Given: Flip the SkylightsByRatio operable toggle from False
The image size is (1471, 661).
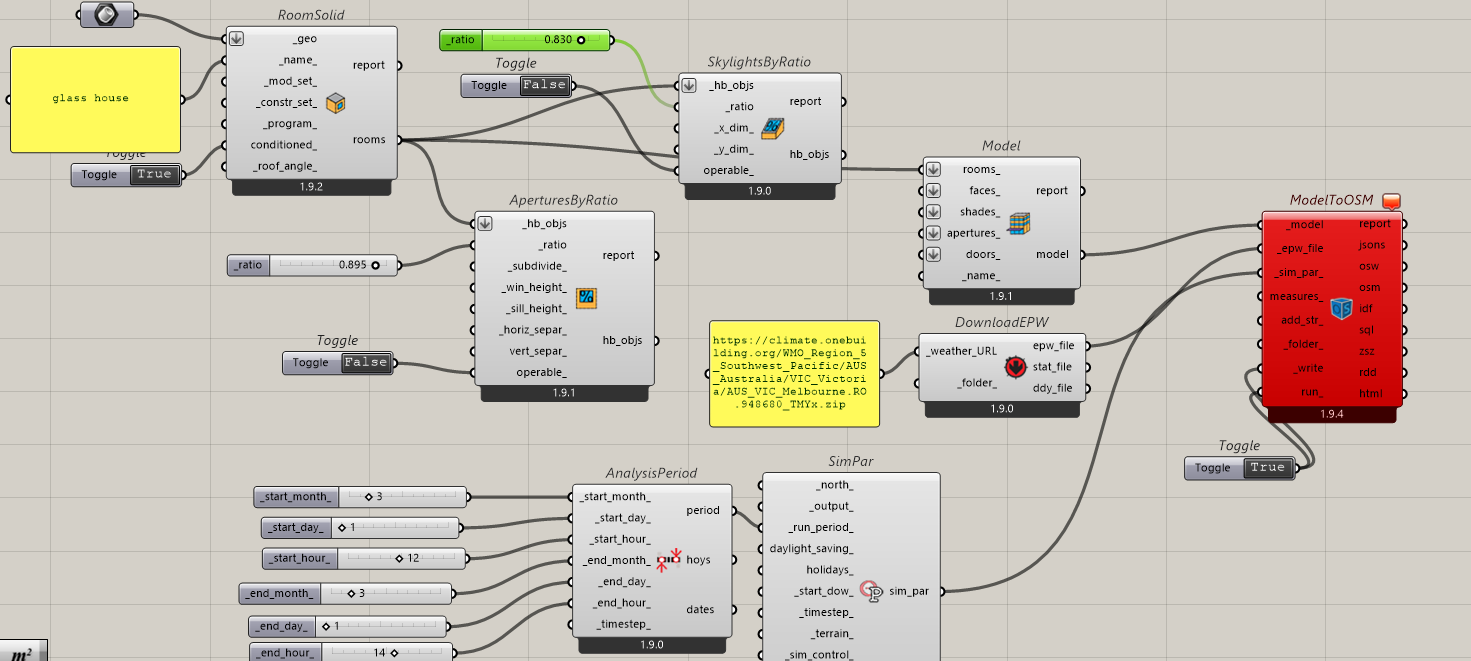Looking at the screenshot, I should click(x=545, y=86).
